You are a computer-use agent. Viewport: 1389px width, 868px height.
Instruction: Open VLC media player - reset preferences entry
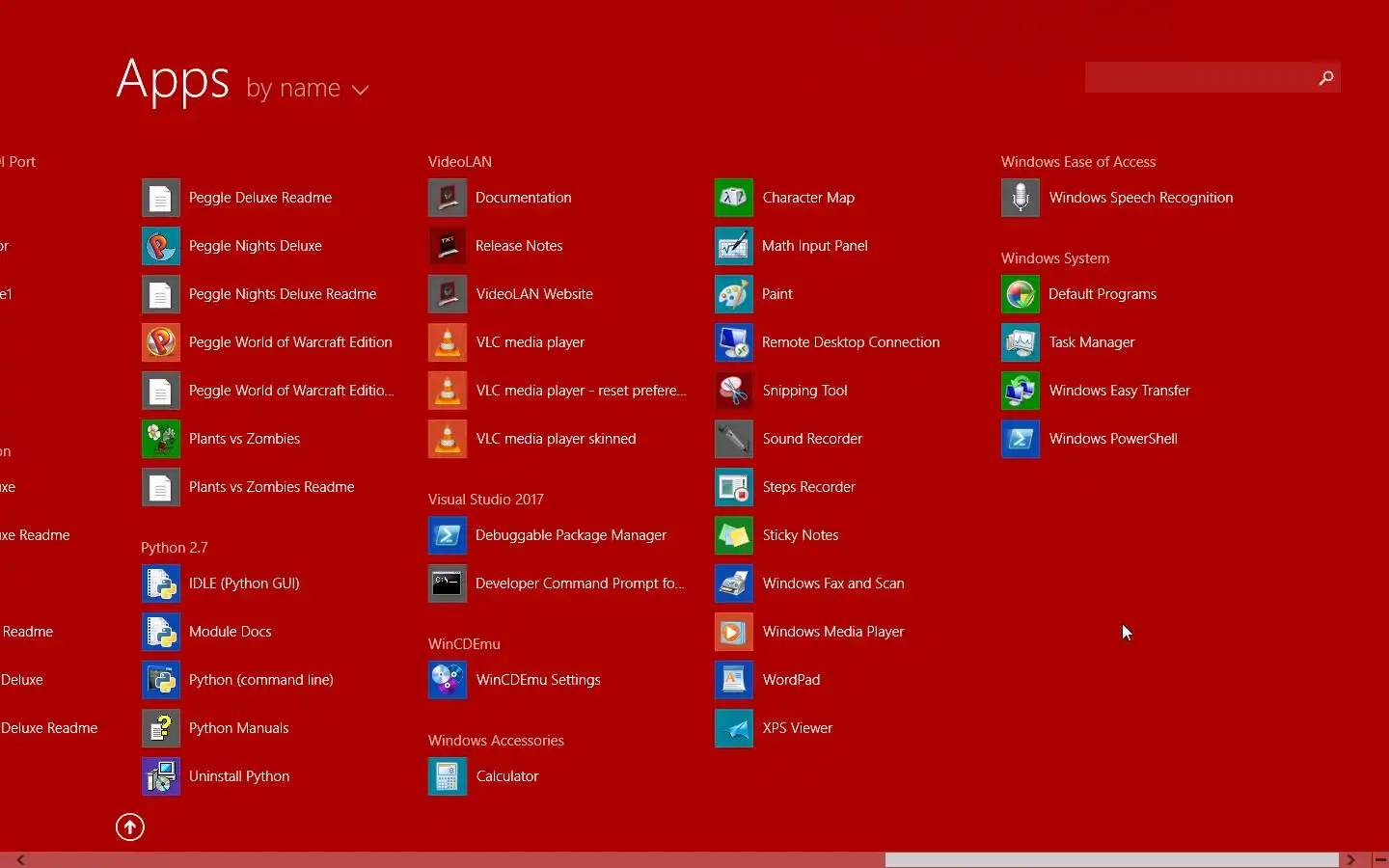tap(559, 391)
